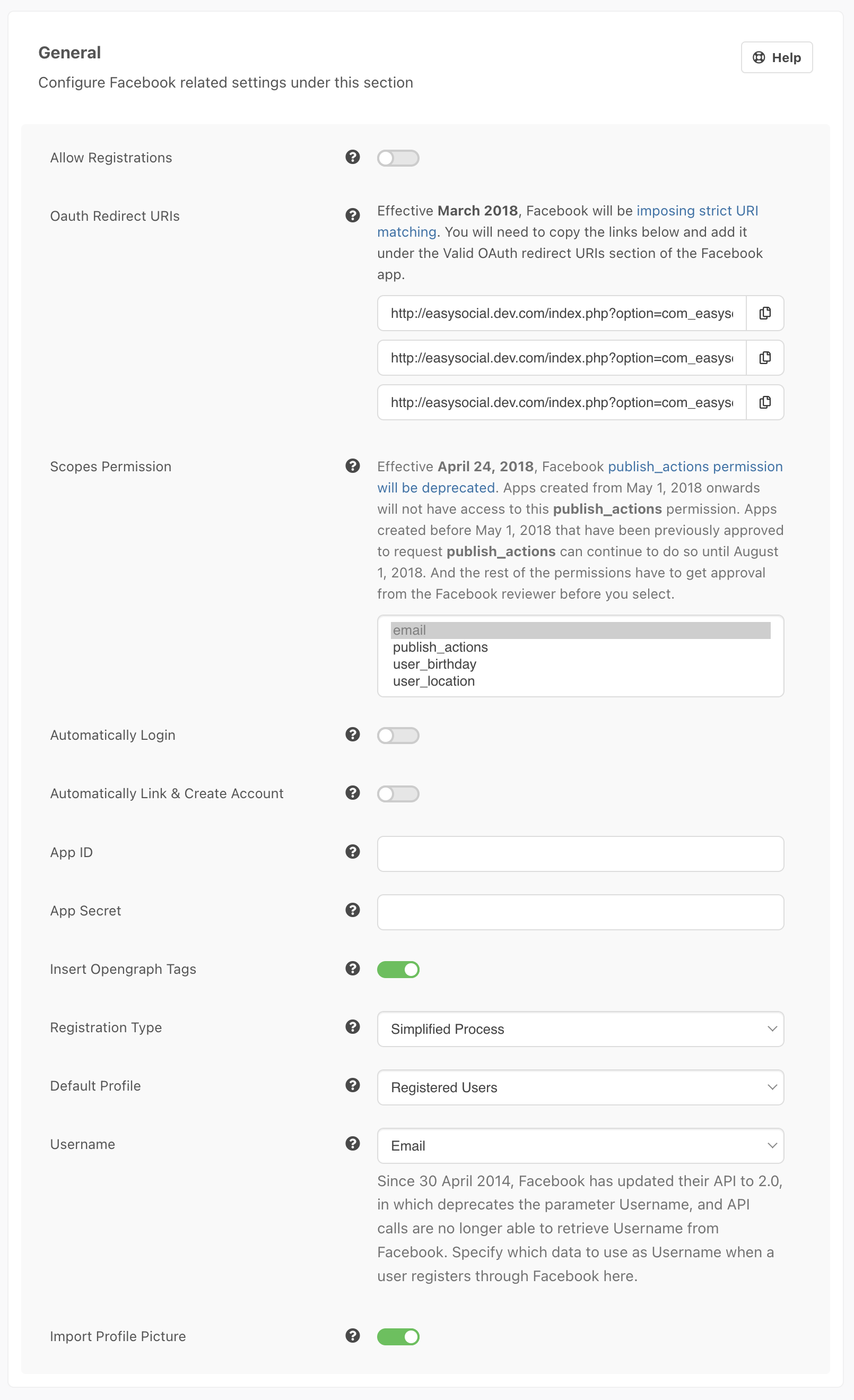Copy the first Oauth redirect URI
Screen dimensions: 854x1400
[765, 313]
